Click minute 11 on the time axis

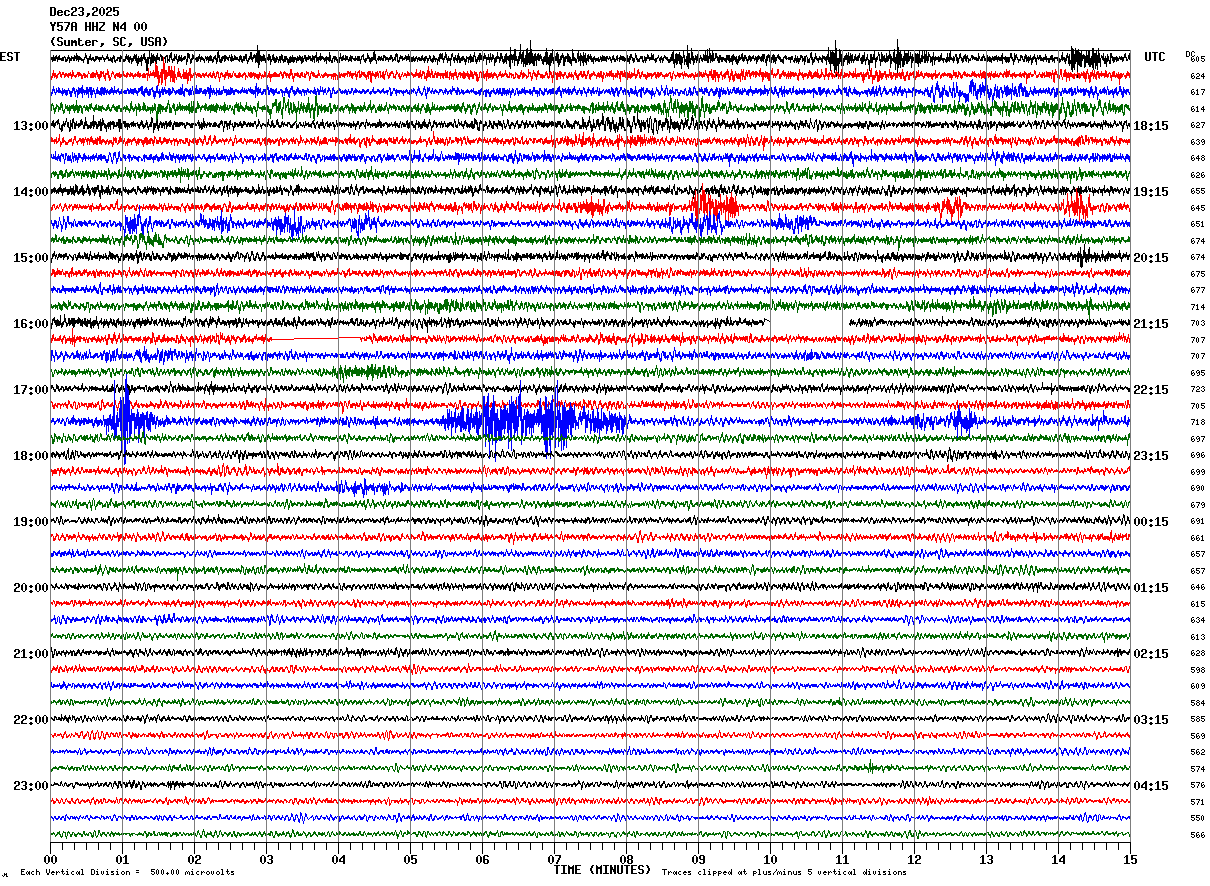tap(842, 859)
